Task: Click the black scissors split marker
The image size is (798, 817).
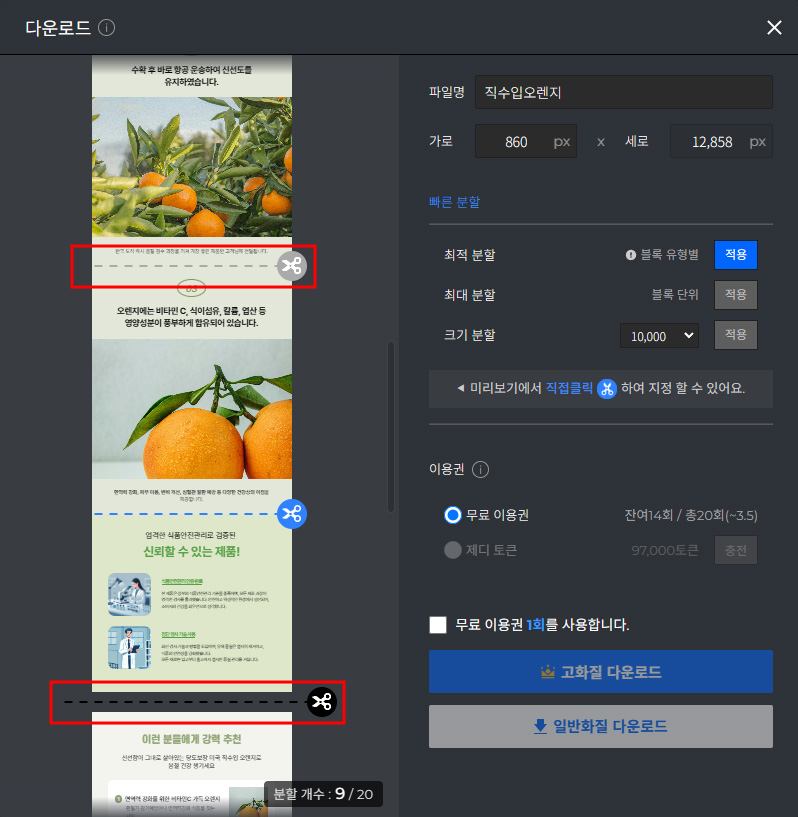Action: click(321, 702)
